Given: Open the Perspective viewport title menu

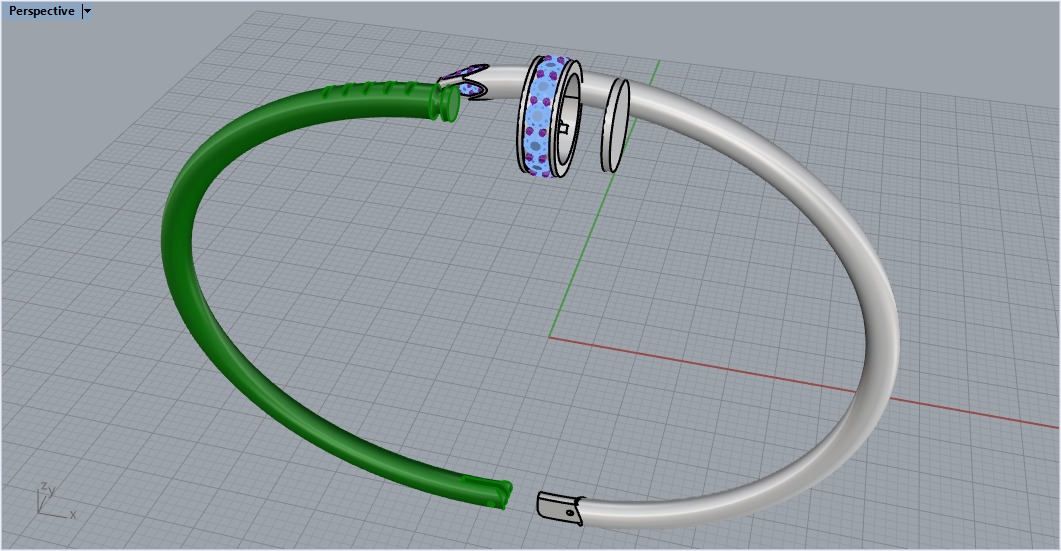Looking at the screenshot, I should (x=41, y=11).
